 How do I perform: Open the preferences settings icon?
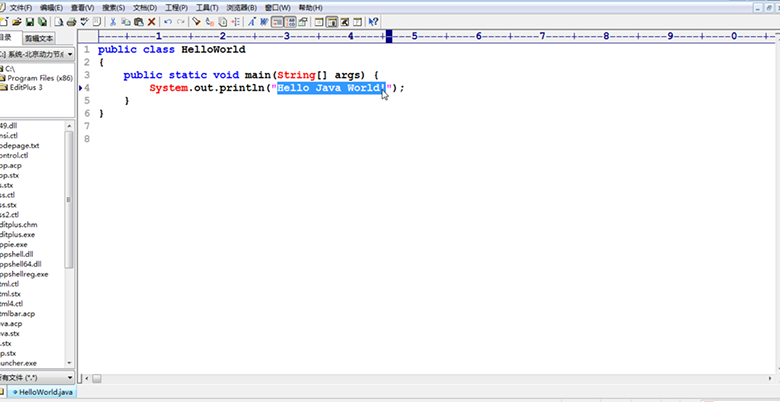303,22
